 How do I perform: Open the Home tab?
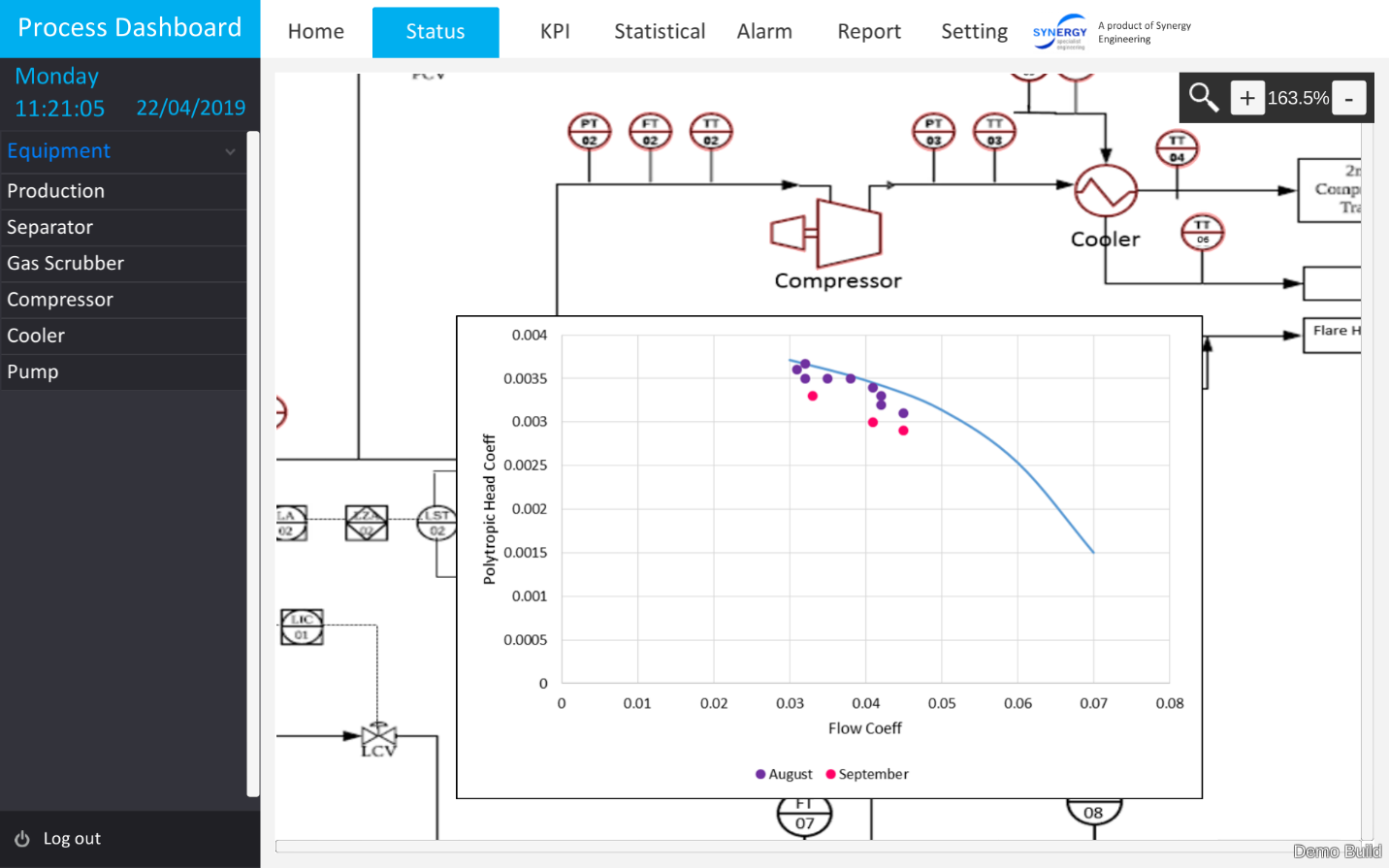click(316, 31)
